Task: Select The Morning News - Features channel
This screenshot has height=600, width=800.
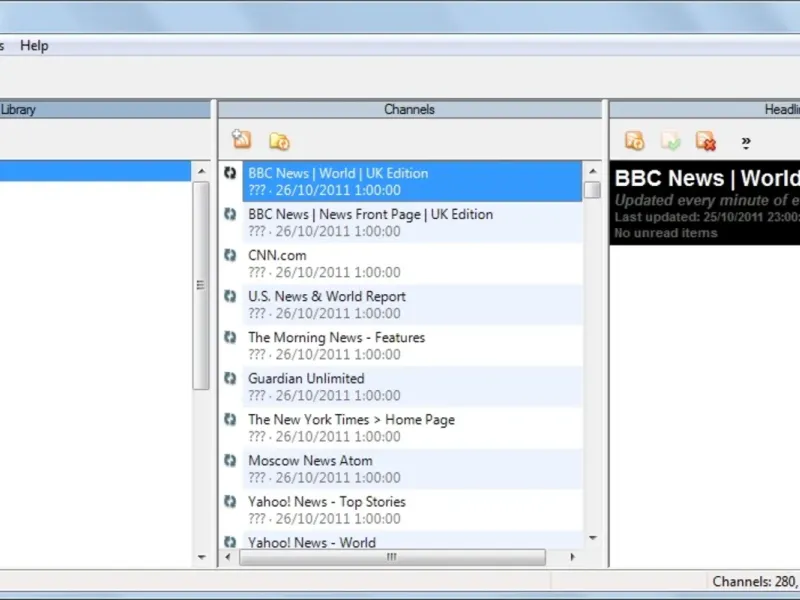Action: [336, 338]
